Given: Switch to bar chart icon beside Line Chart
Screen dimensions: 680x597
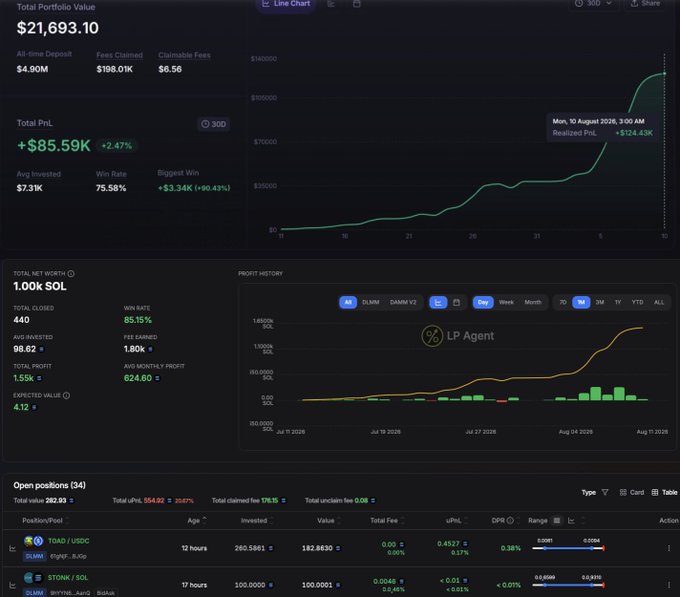Looking at the screenshot, I should point(331,4).
